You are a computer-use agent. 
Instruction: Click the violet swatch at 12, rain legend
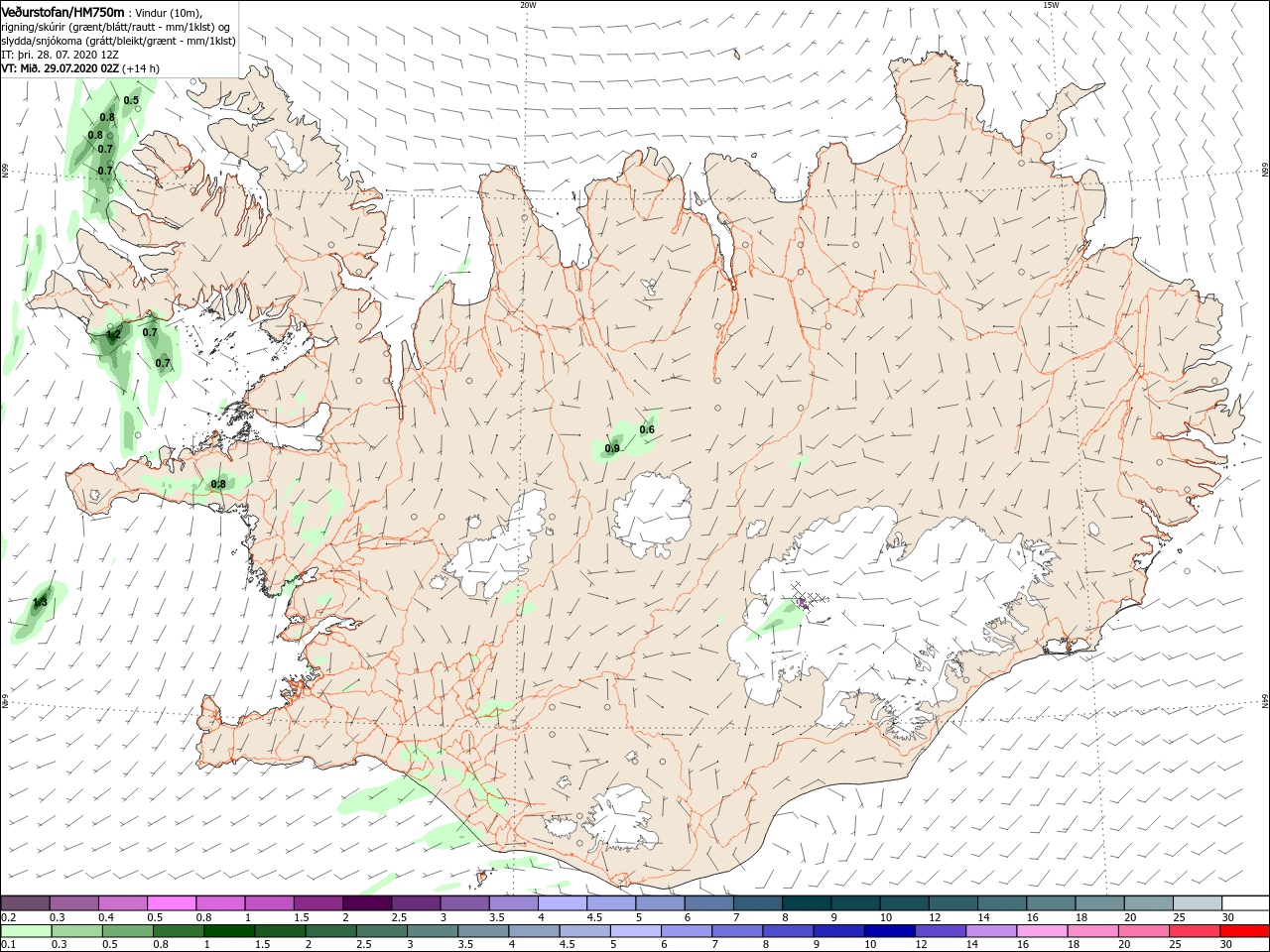point(940,931)
